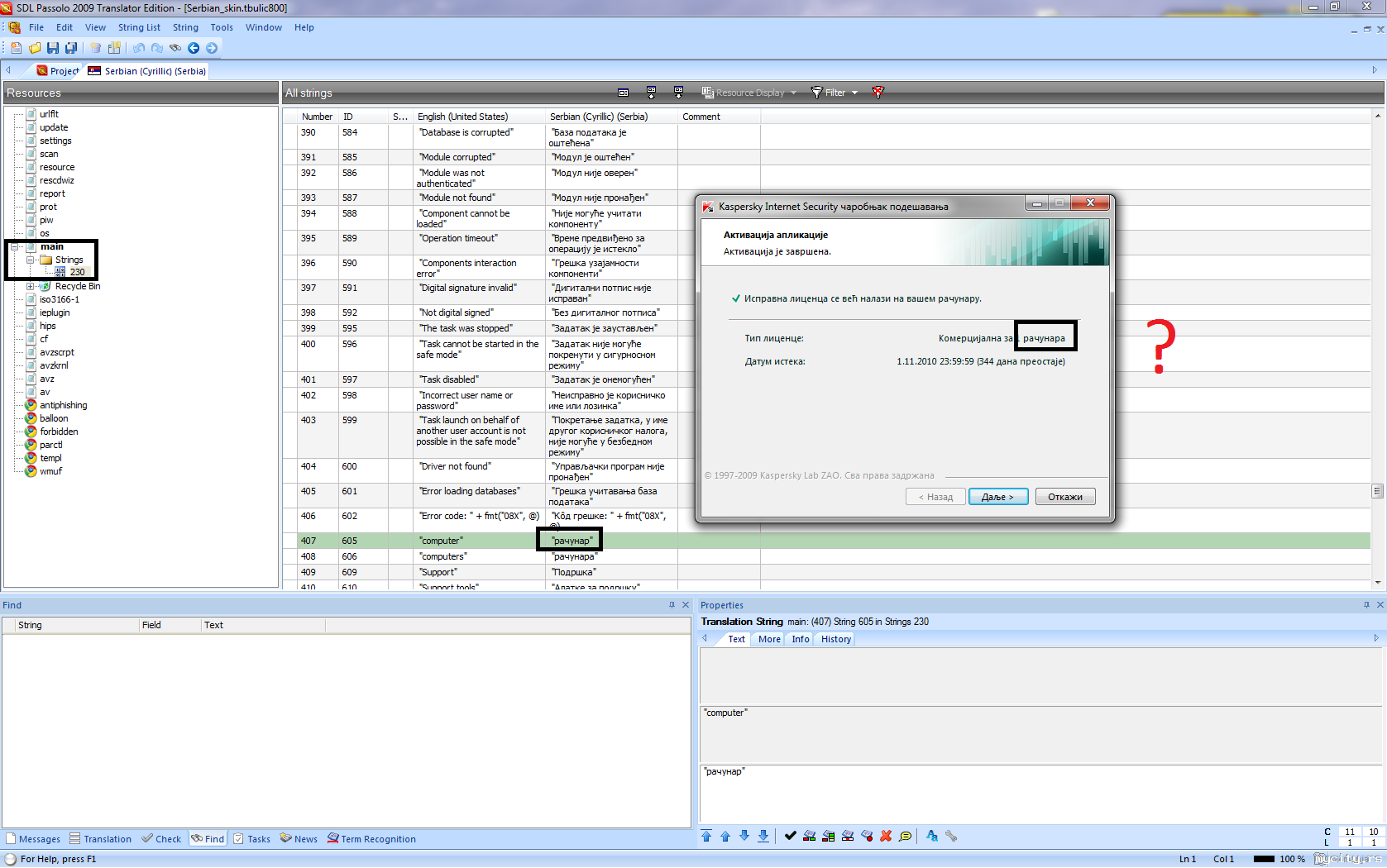Go to next string with down arrow
This screenshot has height=868, width=1387.
744,836
